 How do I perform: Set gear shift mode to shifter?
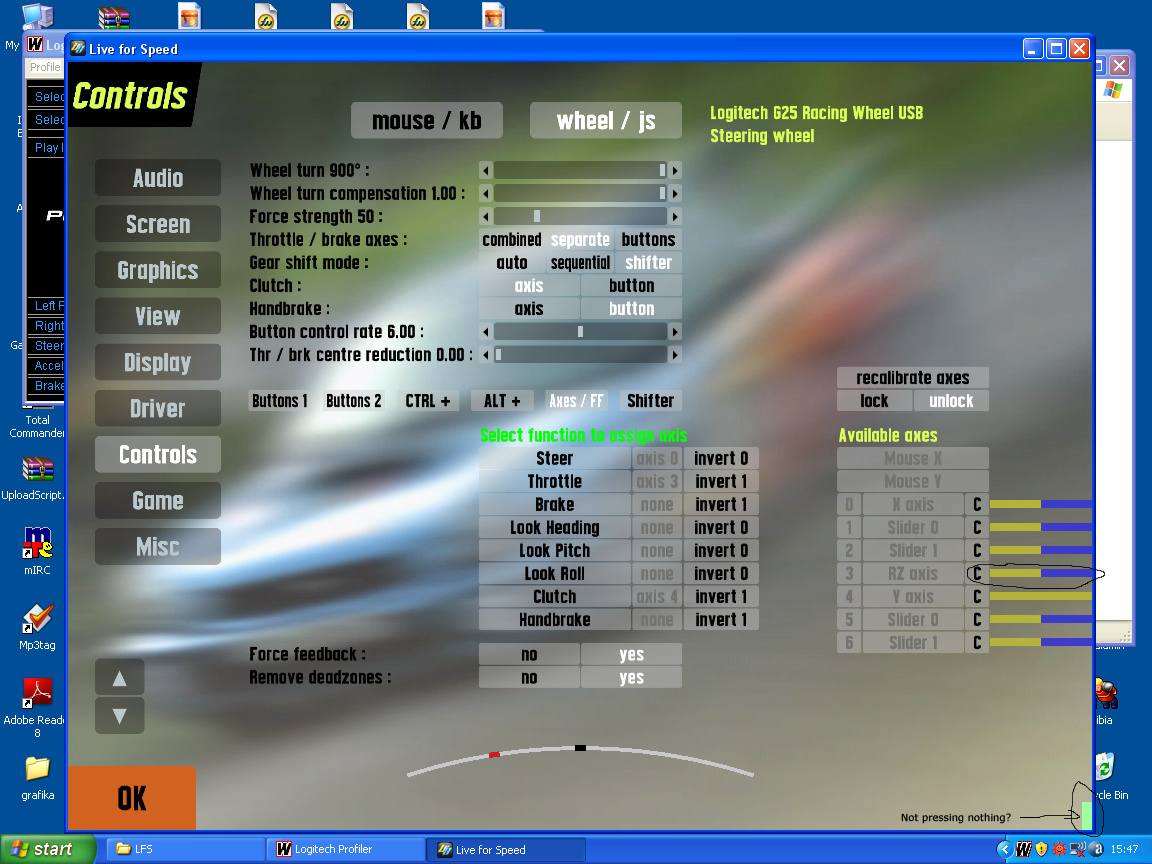click(648, 263)
